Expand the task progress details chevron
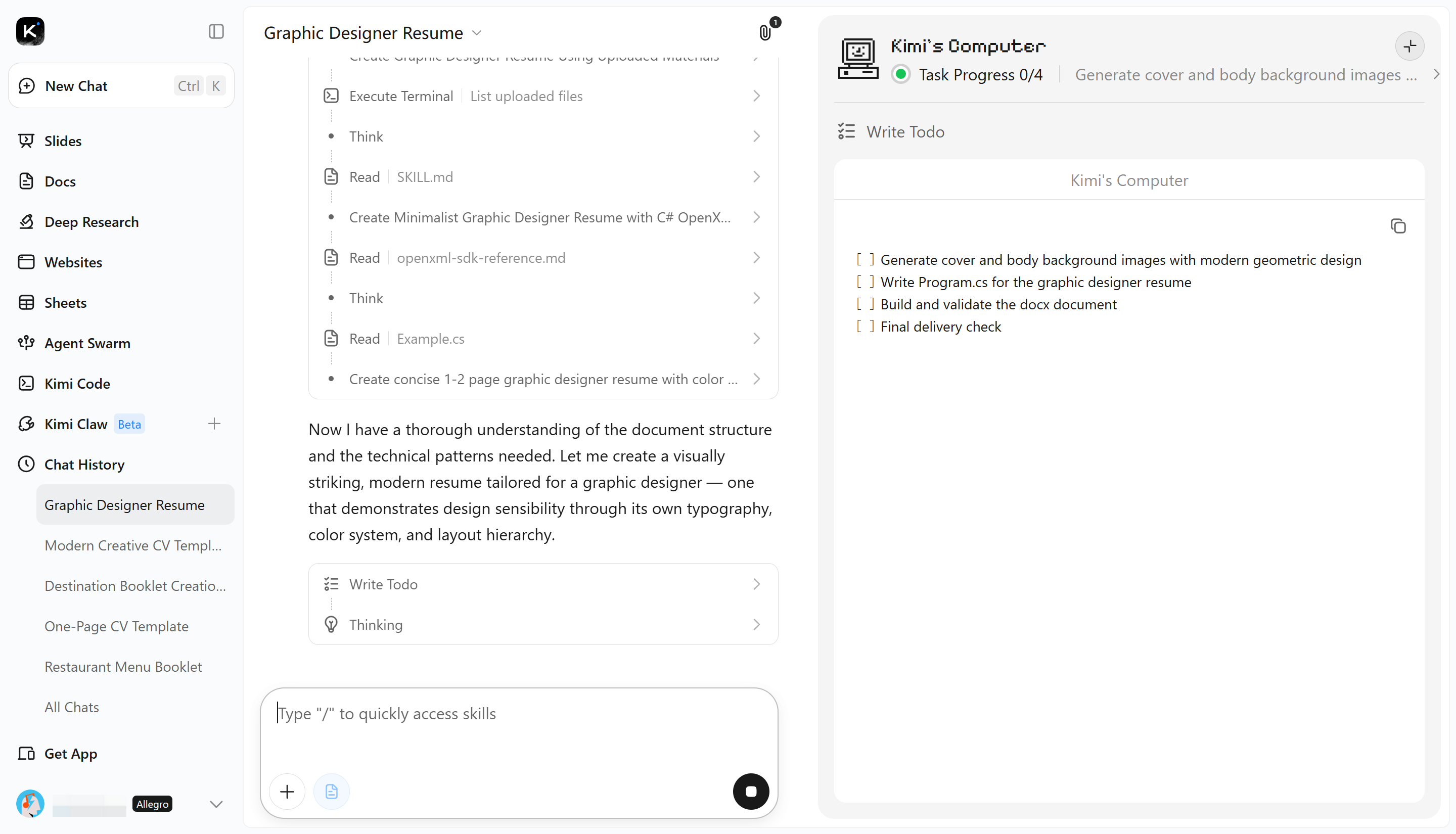Viewport: 1456px width, 834px height. click(1436, 74)
